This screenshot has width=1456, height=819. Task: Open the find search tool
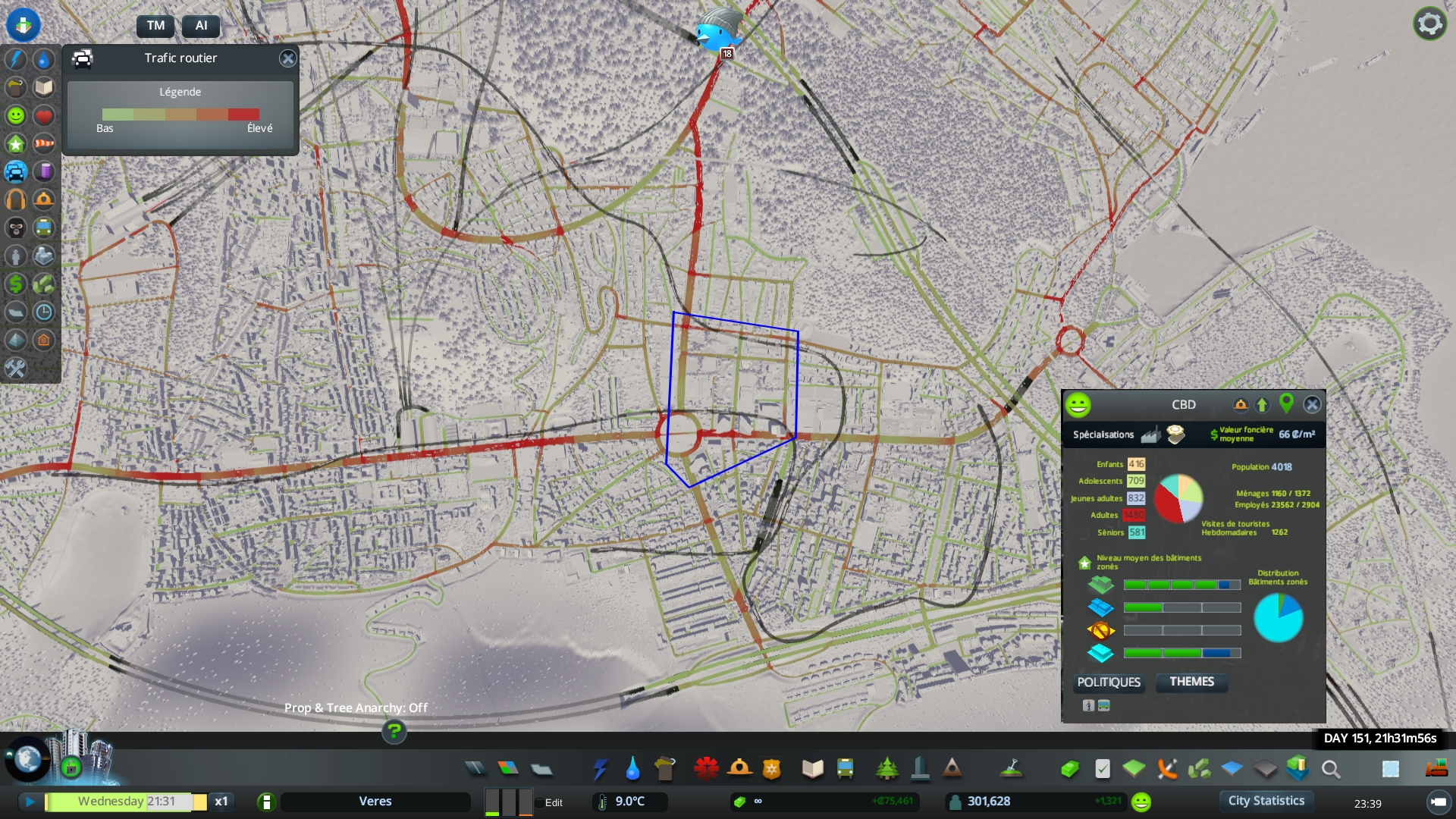1330,769
